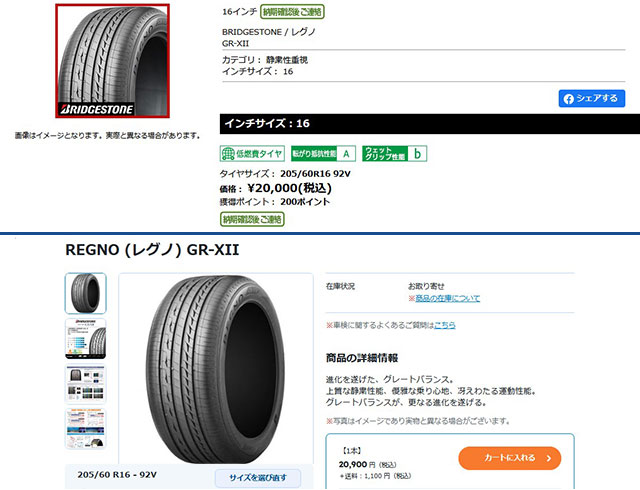Viewport: 640px width, 490px height.
Task: Select the fourth thumbnail with charts
Action: [86, 429]
